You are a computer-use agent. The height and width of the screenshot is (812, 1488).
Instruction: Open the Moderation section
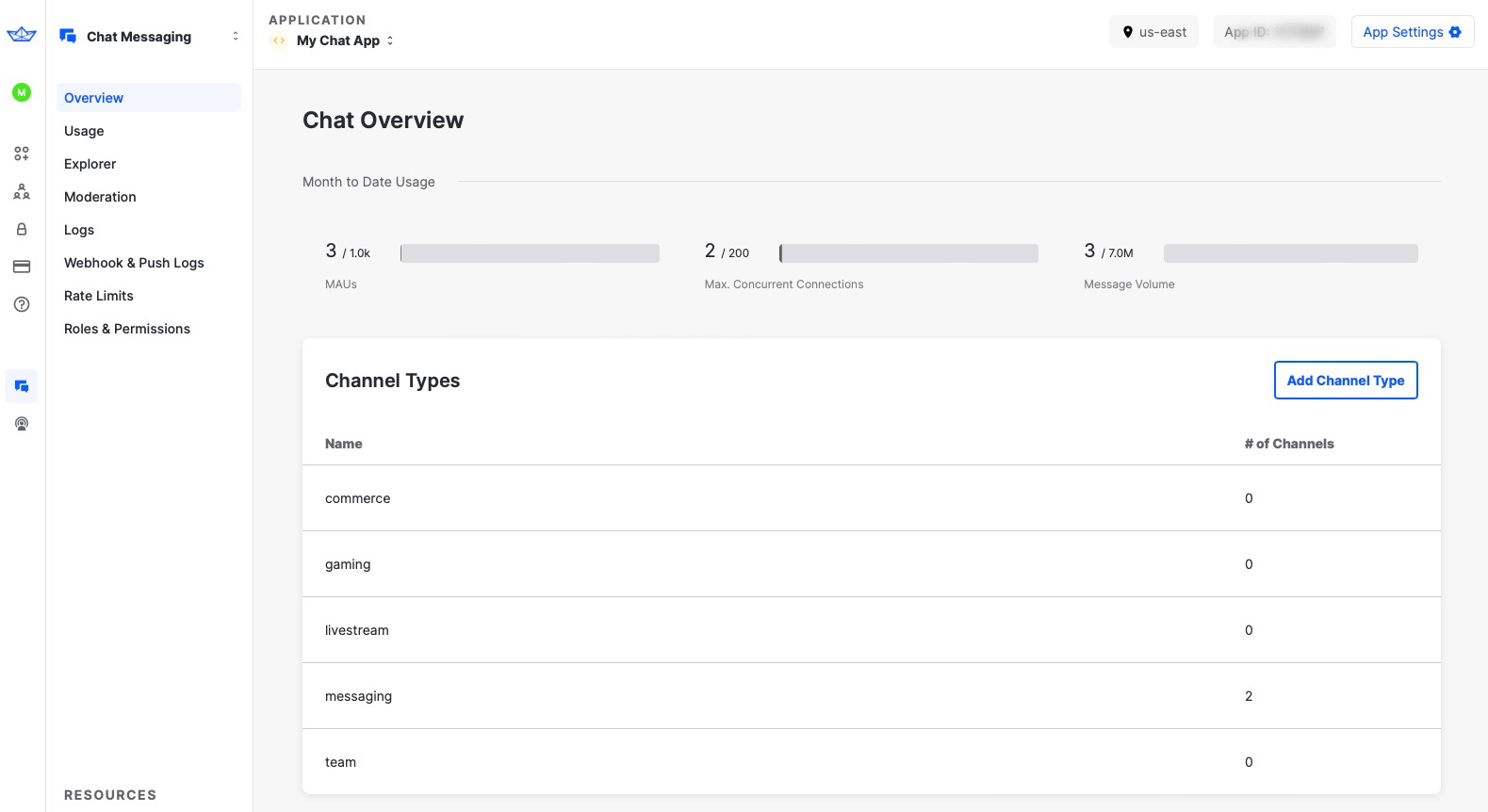tap(149, 197)
